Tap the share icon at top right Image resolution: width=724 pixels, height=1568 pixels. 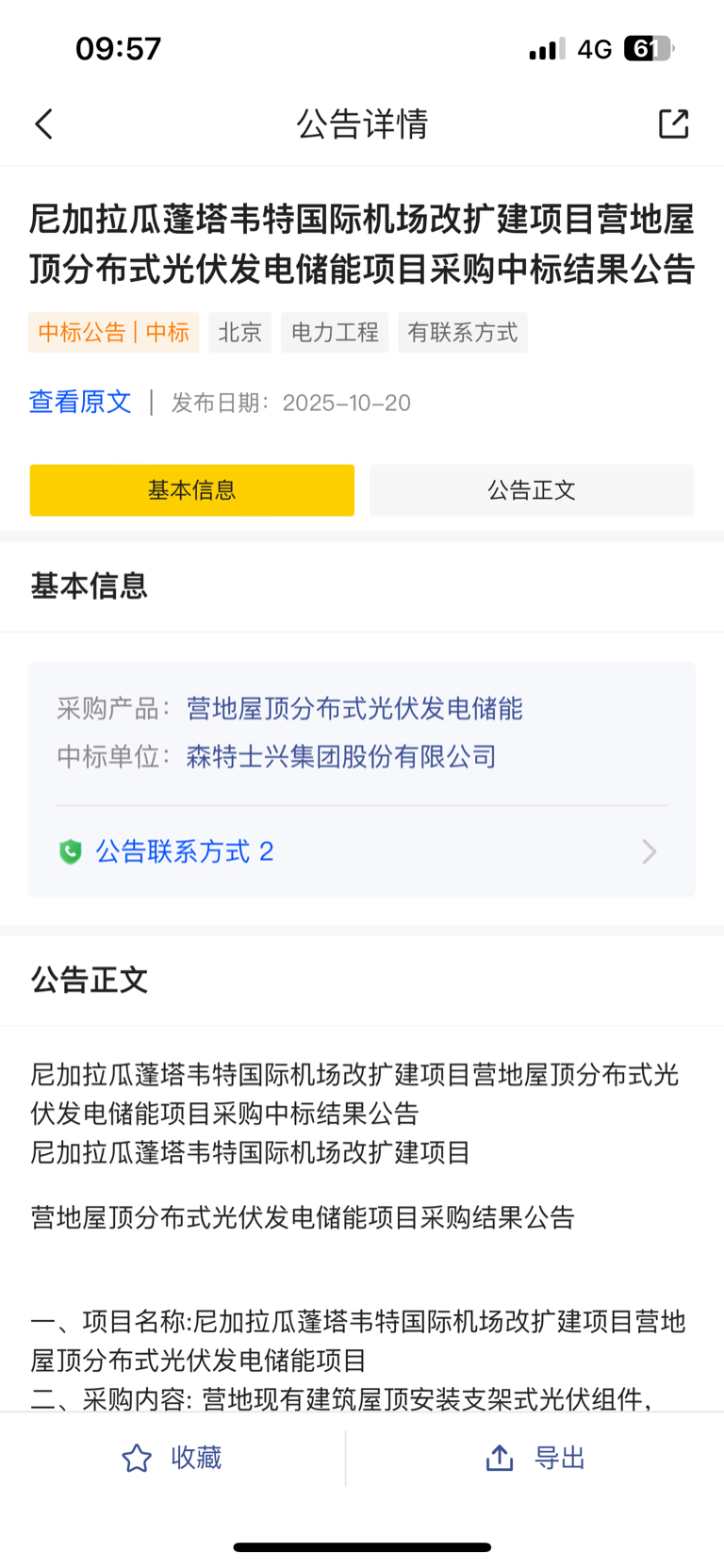tap(673, 124)
